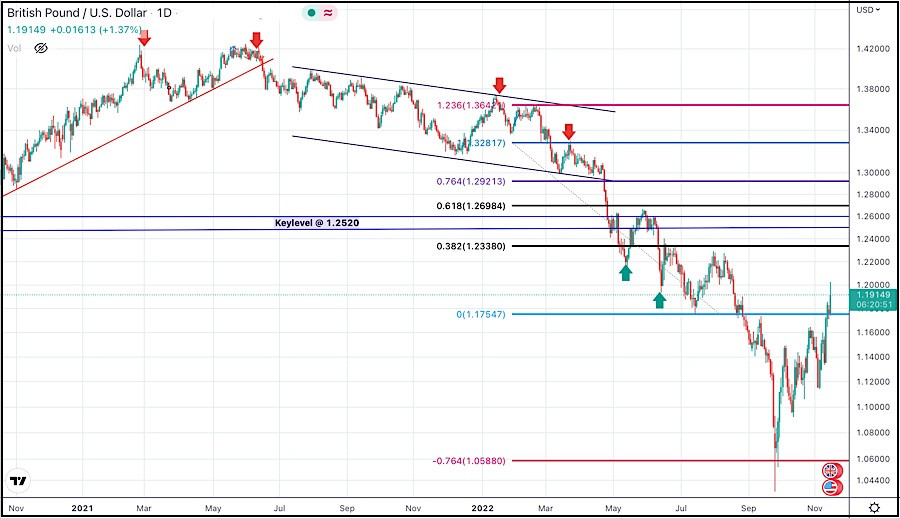Click the TradingView logo
Screen dimensions: 900x519
(18, 481)
